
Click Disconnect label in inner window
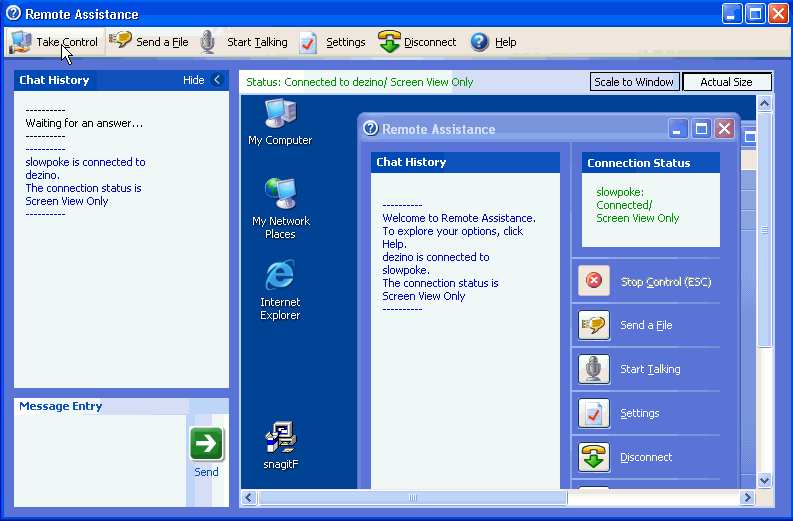coord(646,457)
